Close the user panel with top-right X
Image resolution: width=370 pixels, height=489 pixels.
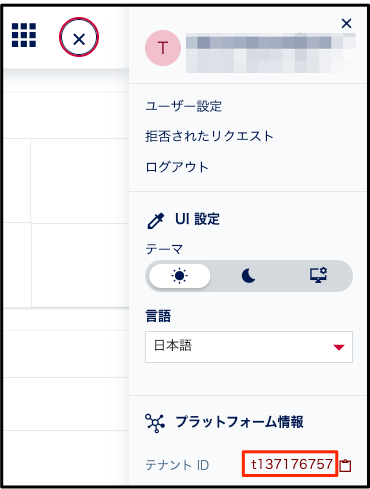pyautogui.click(x=347, y=23)
